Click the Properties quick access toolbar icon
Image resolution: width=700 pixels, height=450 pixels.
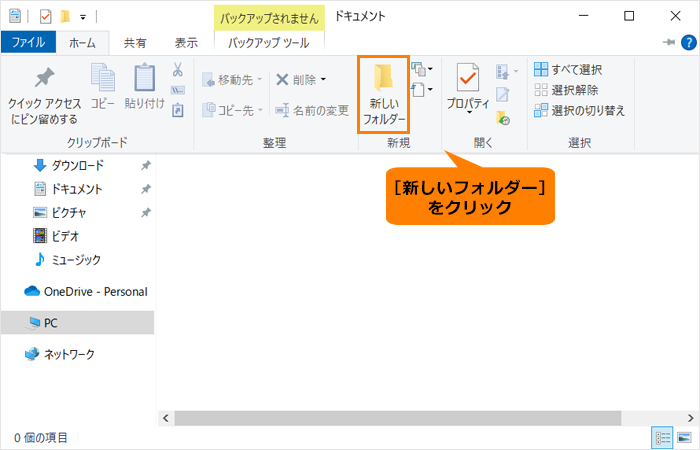point(46,17)
